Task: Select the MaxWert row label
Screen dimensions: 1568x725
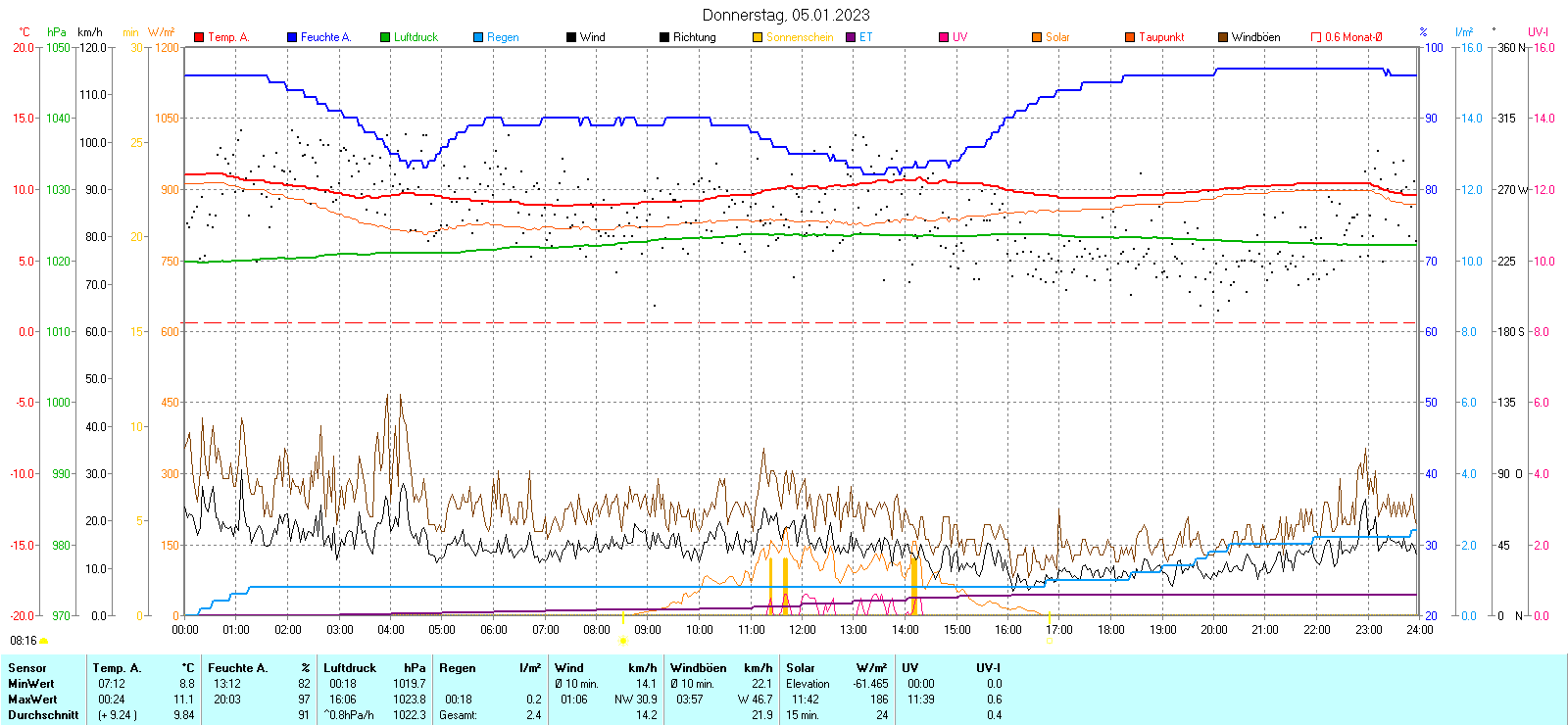Action: pyautogui.click(x=32, y=700)
